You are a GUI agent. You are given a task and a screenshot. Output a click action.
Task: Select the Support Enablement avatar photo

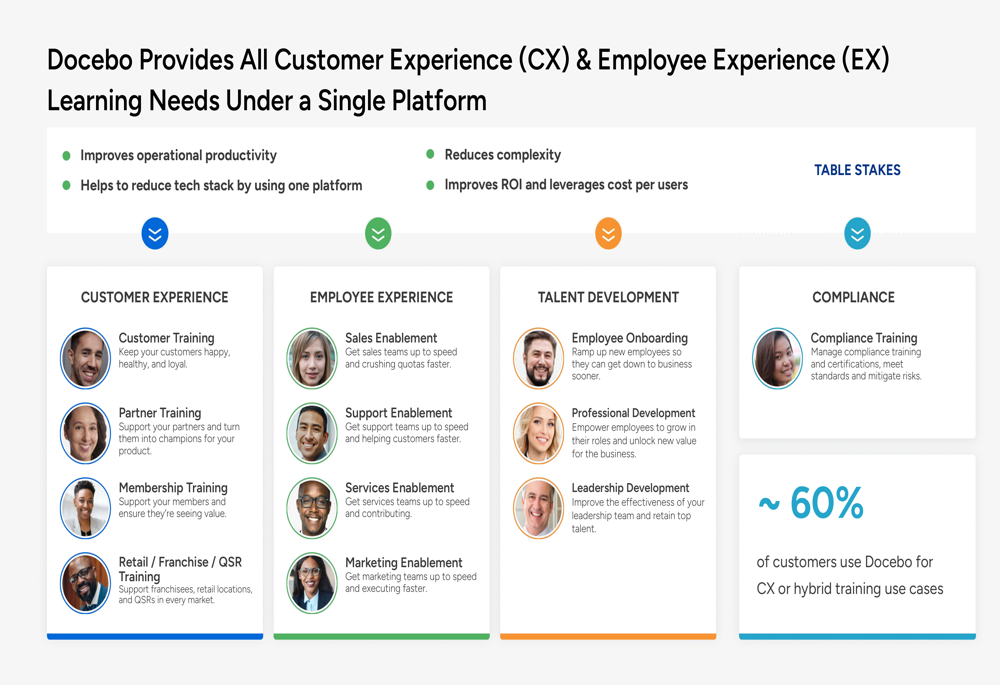[312, 433]
